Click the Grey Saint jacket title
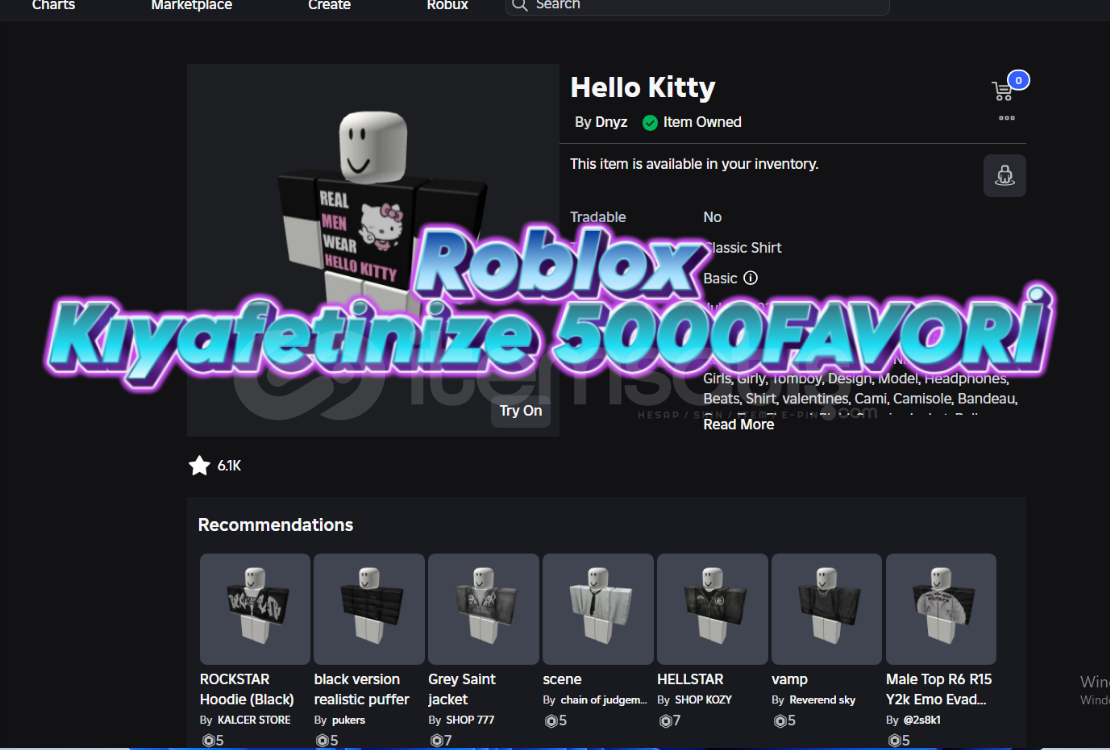The height and width of the screenshot is (750, 1110). point(462,689)
